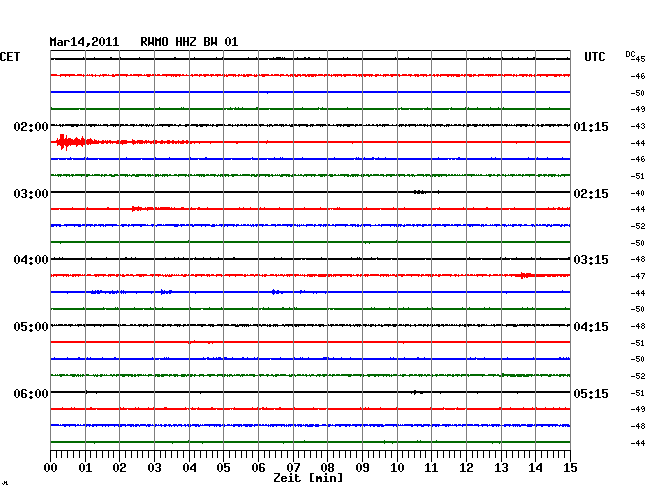Click the 04:15 UTC time label

[591, 327]
